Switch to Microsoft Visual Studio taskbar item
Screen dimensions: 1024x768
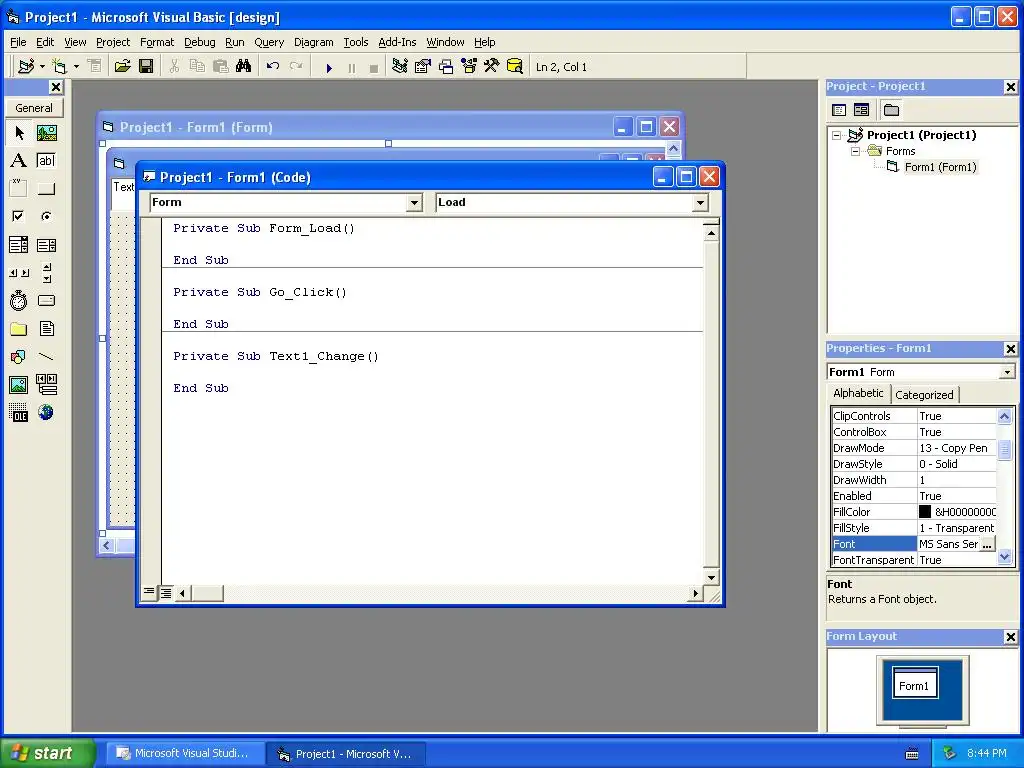185,753
